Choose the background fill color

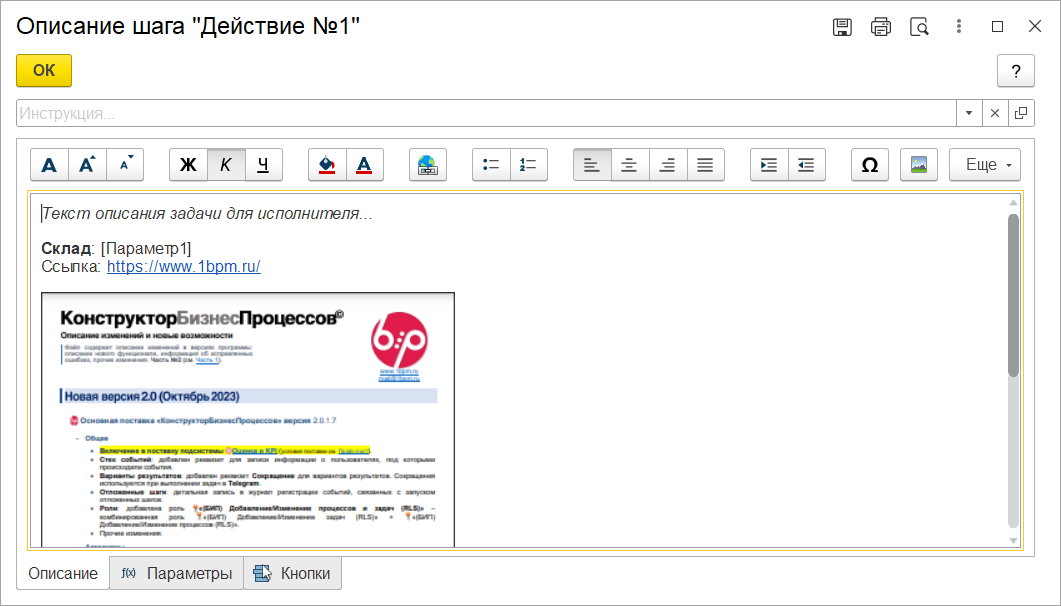(x=327, y=165)
